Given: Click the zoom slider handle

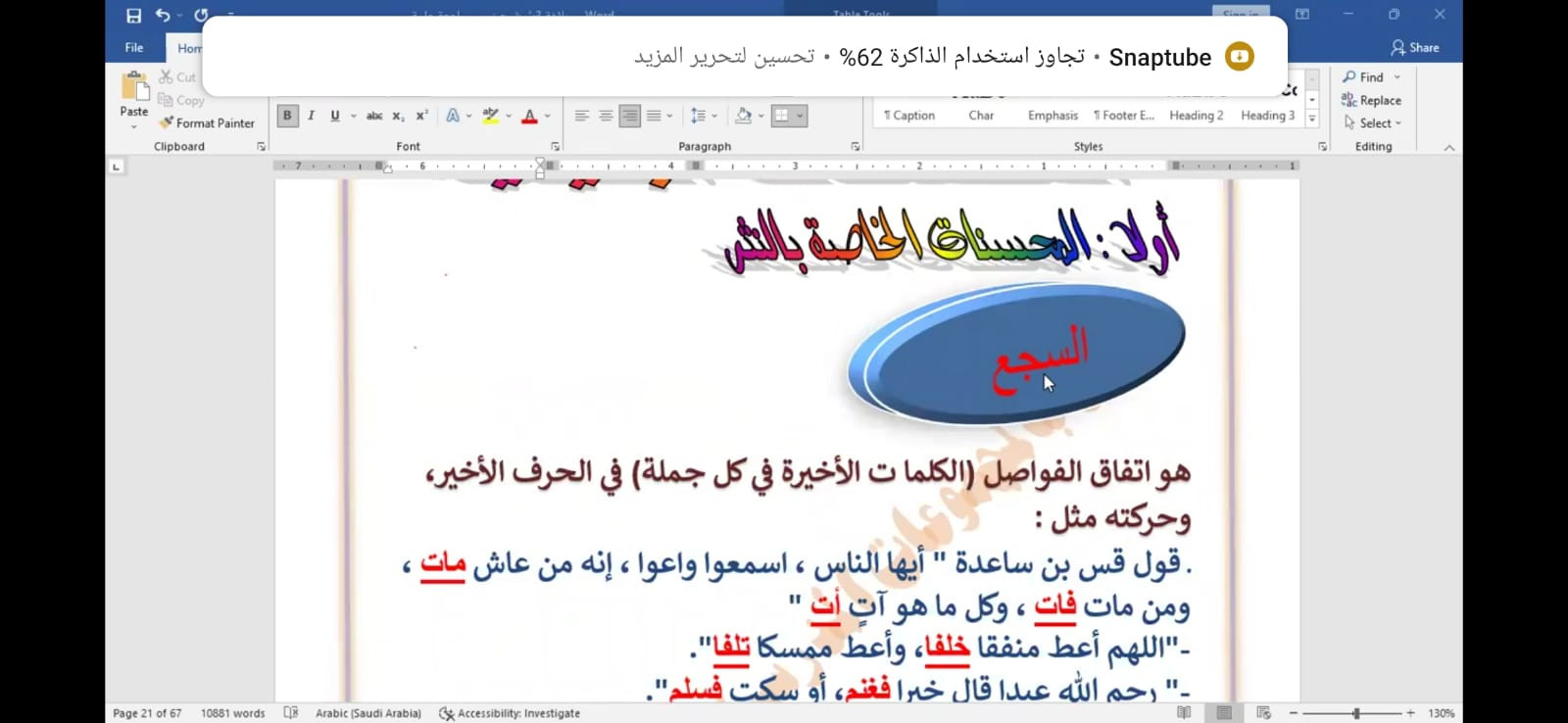Looking at the screenshot, I should point(1356,713).
